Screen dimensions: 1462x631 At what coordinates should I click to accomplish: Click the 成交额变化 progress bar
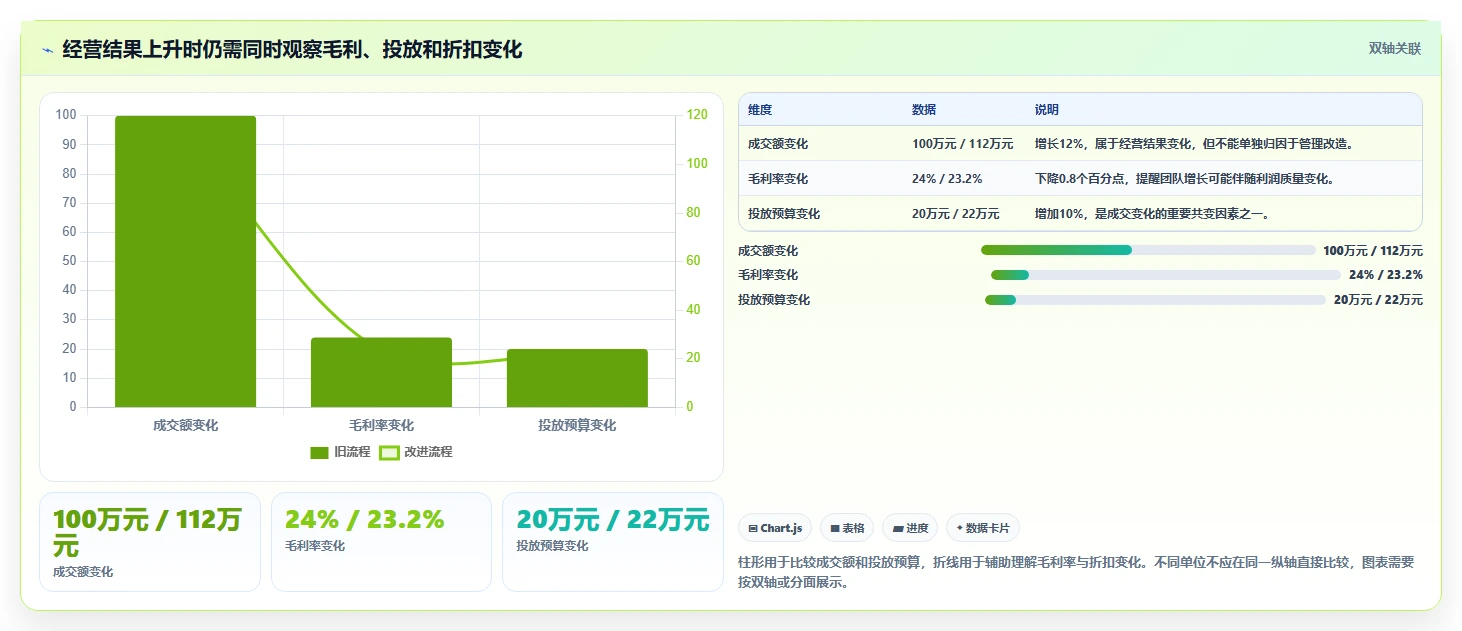point(1148,250)
